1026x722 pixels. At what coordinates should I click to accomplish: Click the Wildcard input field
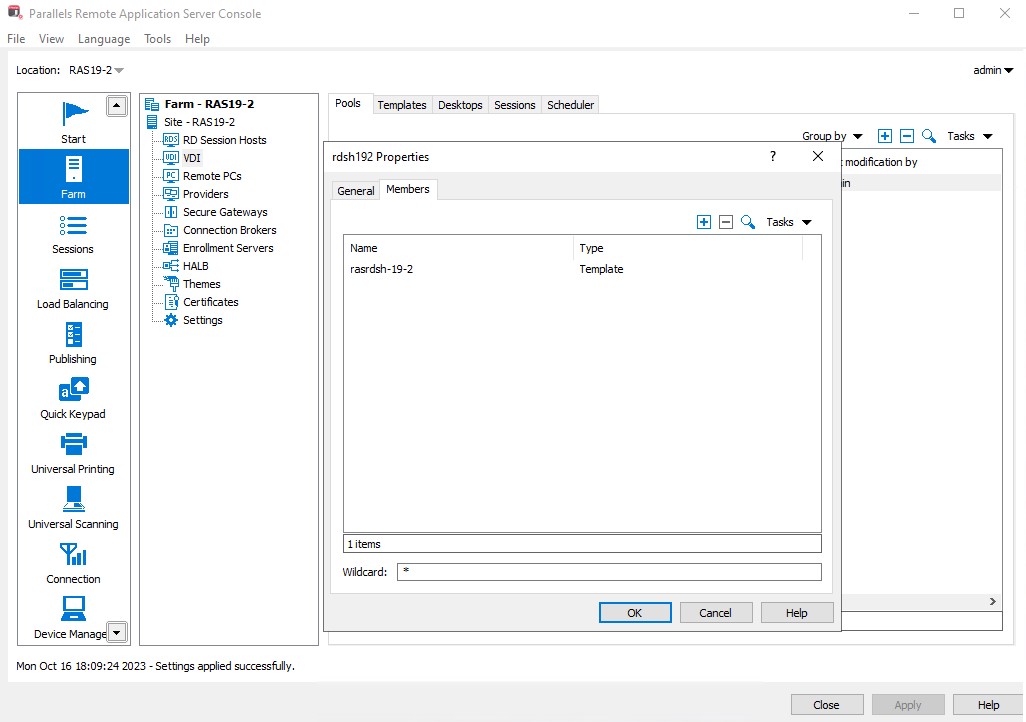point(609,571)
